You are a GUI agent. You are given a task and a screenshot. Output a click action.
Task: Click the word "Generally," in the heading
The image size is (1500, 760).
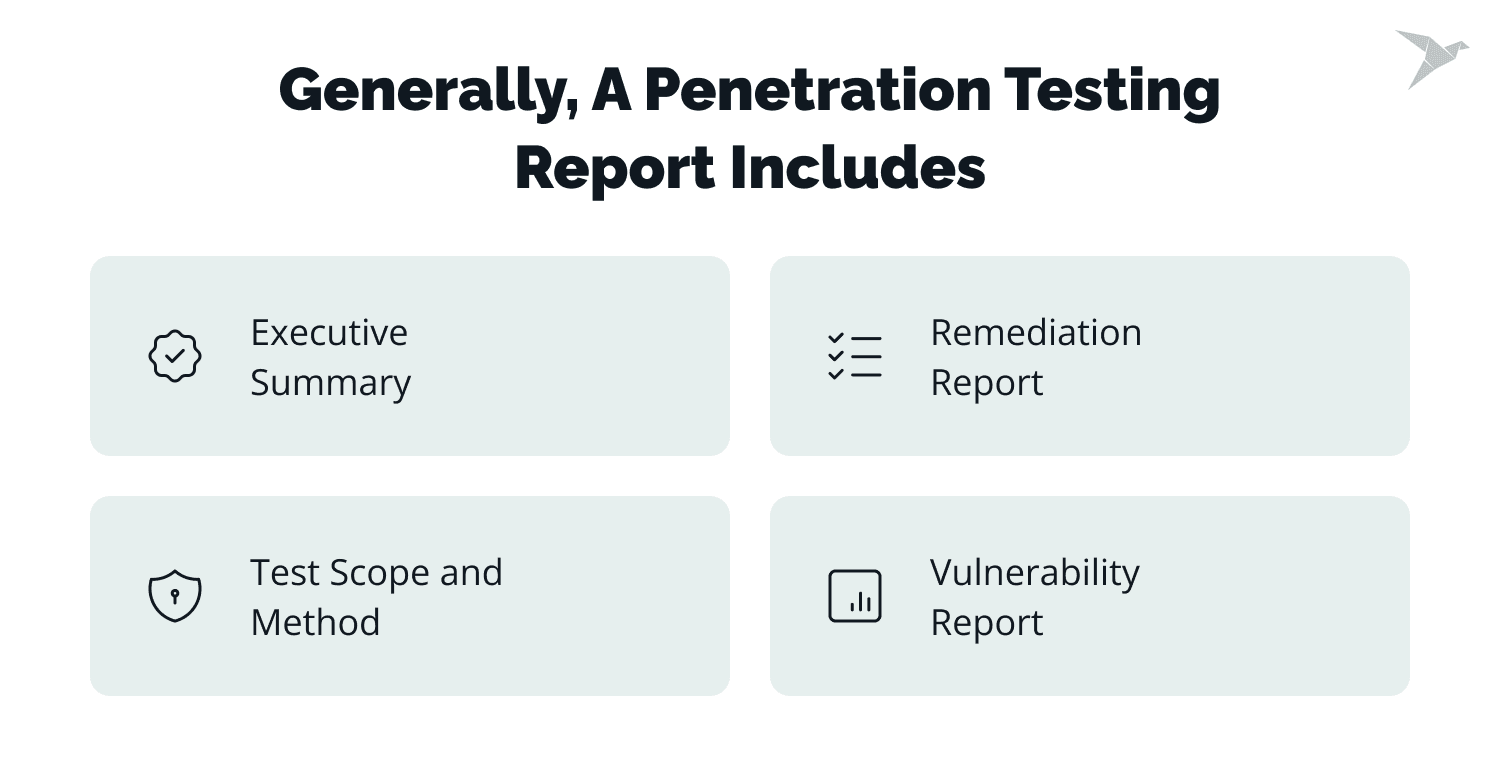pyautogui.click(x=424, y=92)
